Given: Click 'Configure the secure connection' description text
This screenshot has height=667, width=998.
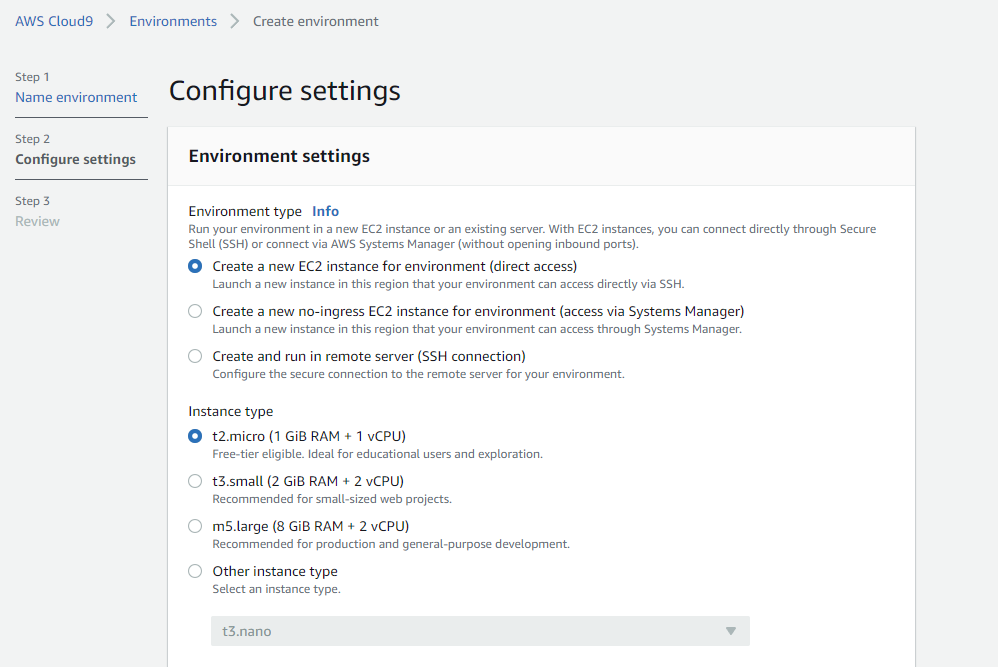Looking at the screenshot, I should [x=418, y=374].
